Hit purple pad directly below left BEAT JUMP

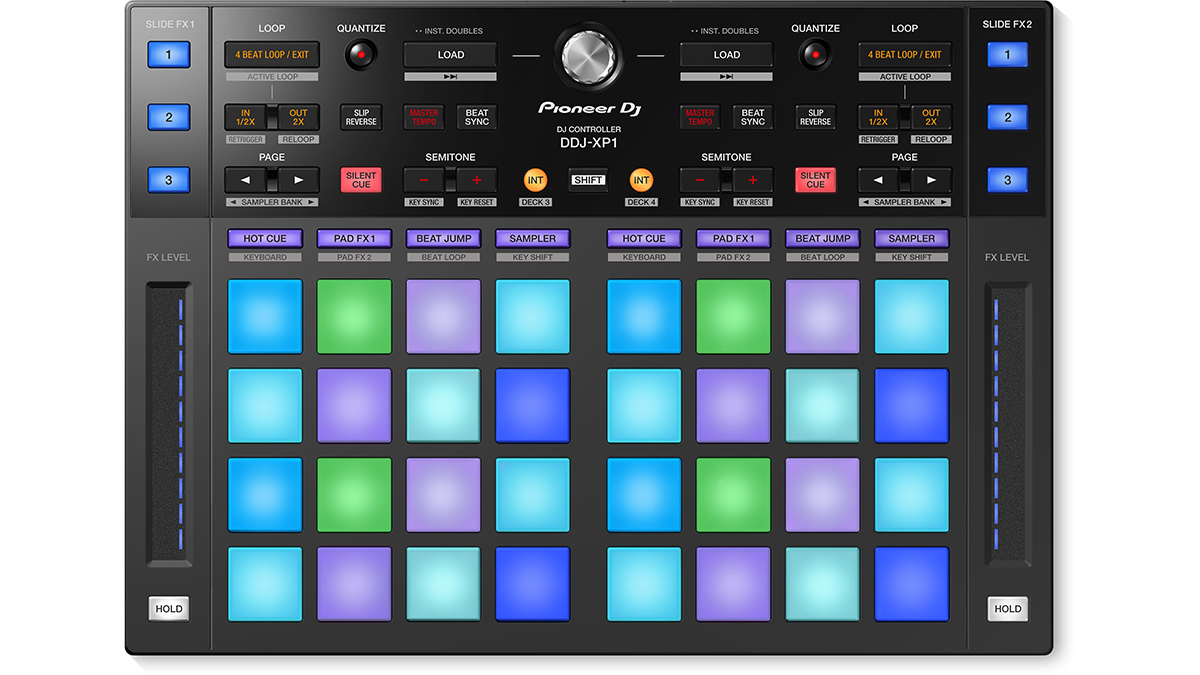[x=443, y=317]
